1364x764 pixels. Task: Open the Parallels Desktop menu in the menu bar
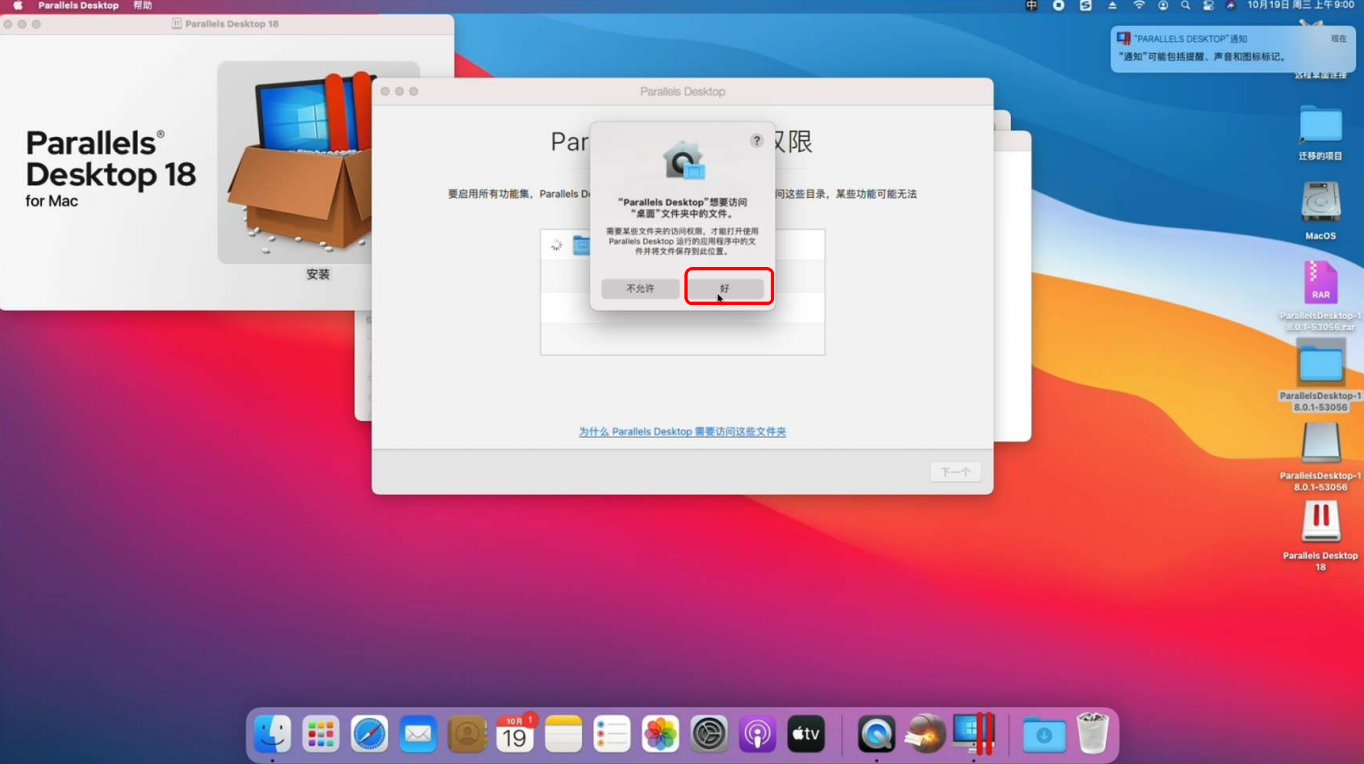(x=78, y=6)
